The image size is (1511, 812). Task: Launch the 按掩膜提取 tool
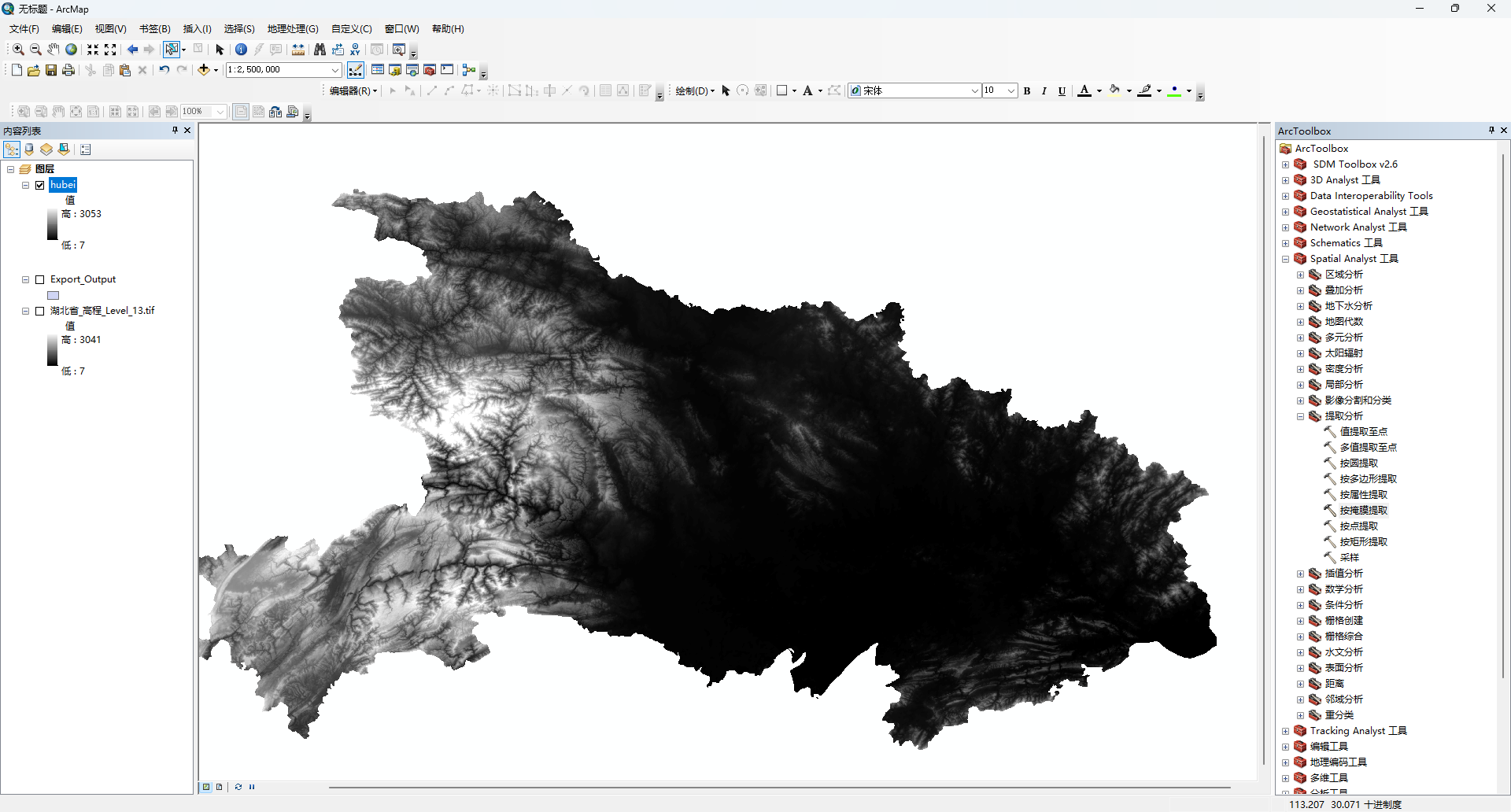point(1364,511)
